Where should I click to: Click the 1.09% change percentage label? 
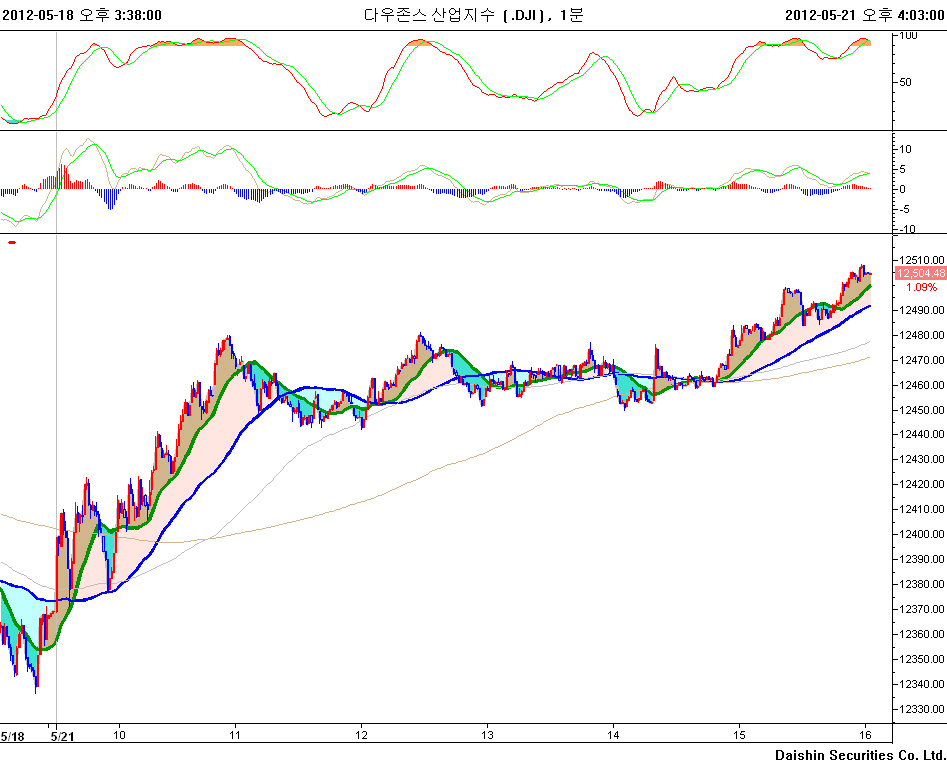(921, 287)
